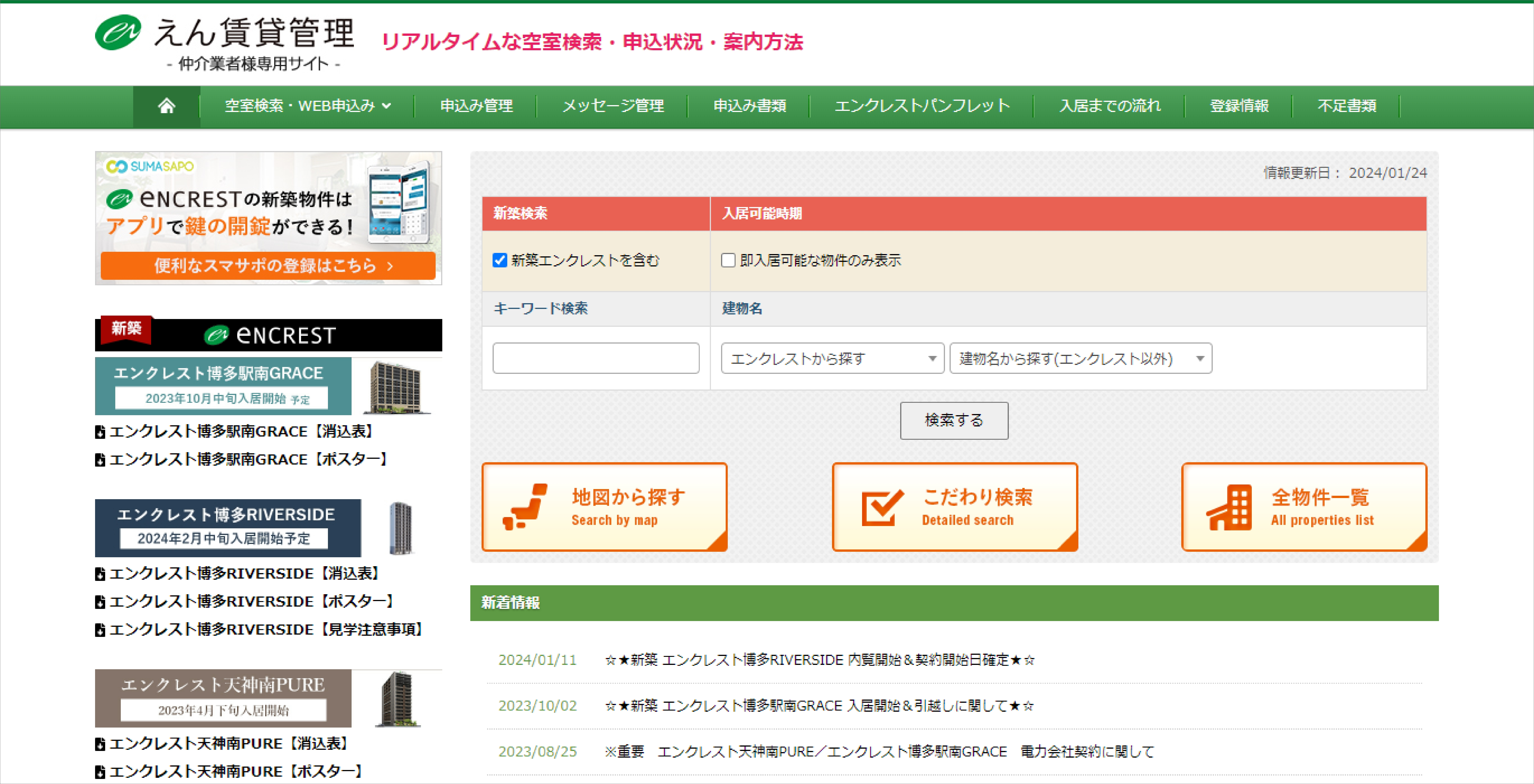Image resolution: width=1534 pixels, height=784 pixels.
Task: Click file icon beside 博多RIVERSIDE【ポスター】
Action: pyautogui.click(x=100, y=602)
